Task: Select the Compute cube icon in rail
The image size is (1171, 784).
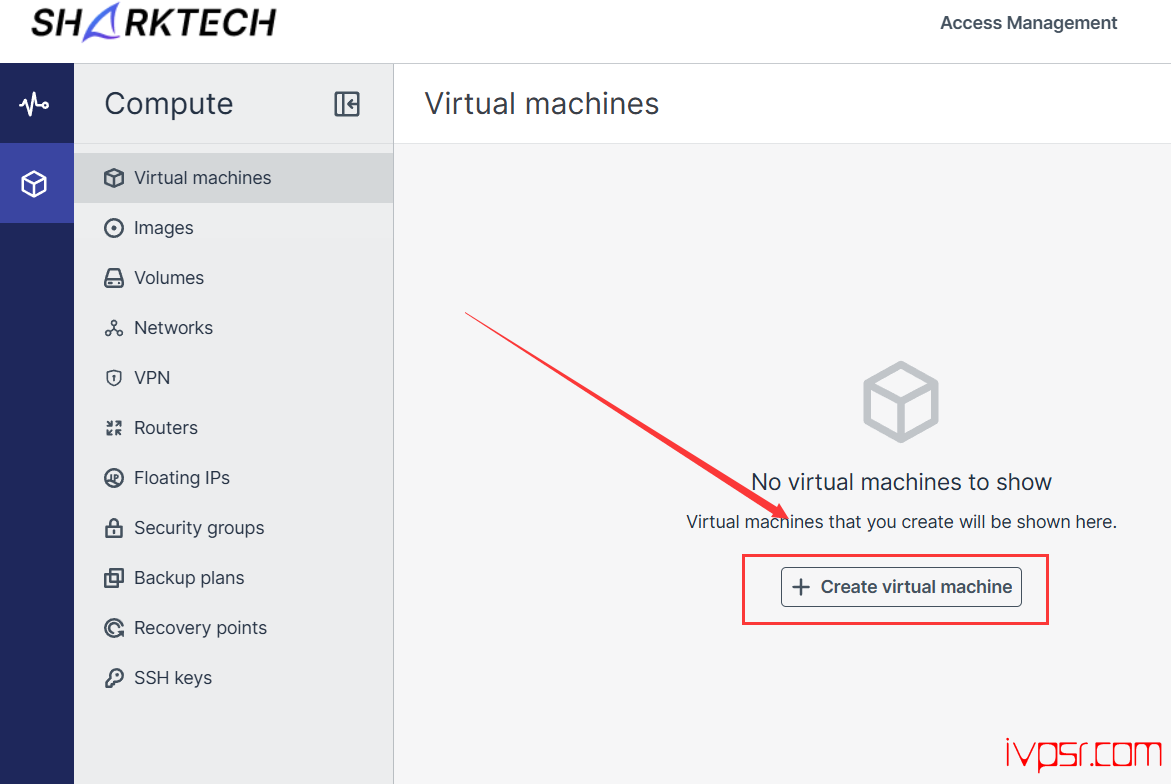Action: point(34,184)
